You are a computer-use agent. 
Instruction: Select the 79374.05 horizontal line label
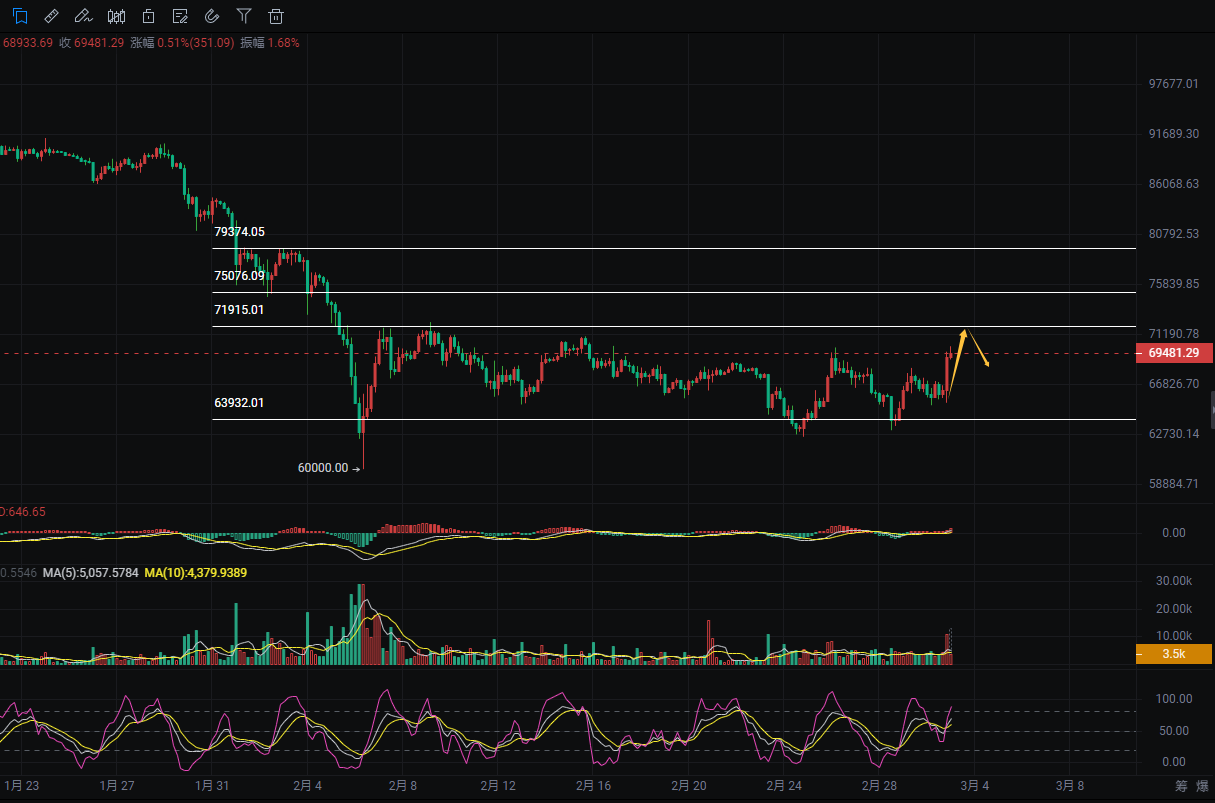(240, 232)
